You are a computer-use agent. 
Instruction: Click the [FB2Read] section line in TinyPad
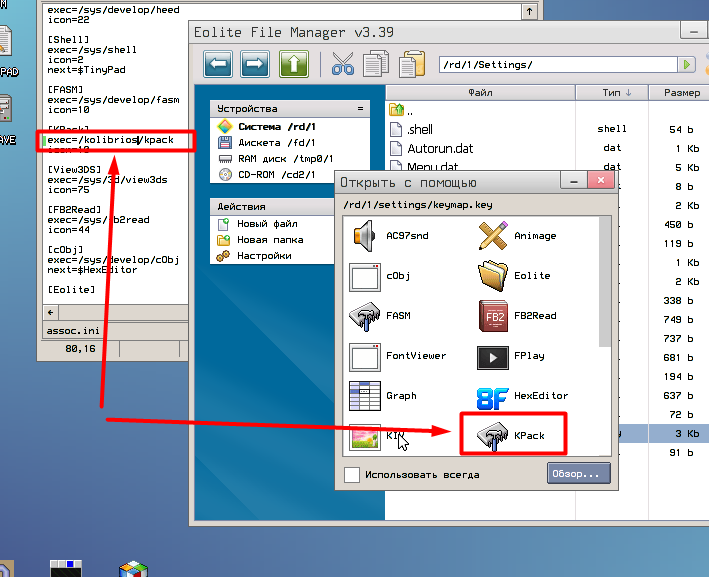coord(74,210)
